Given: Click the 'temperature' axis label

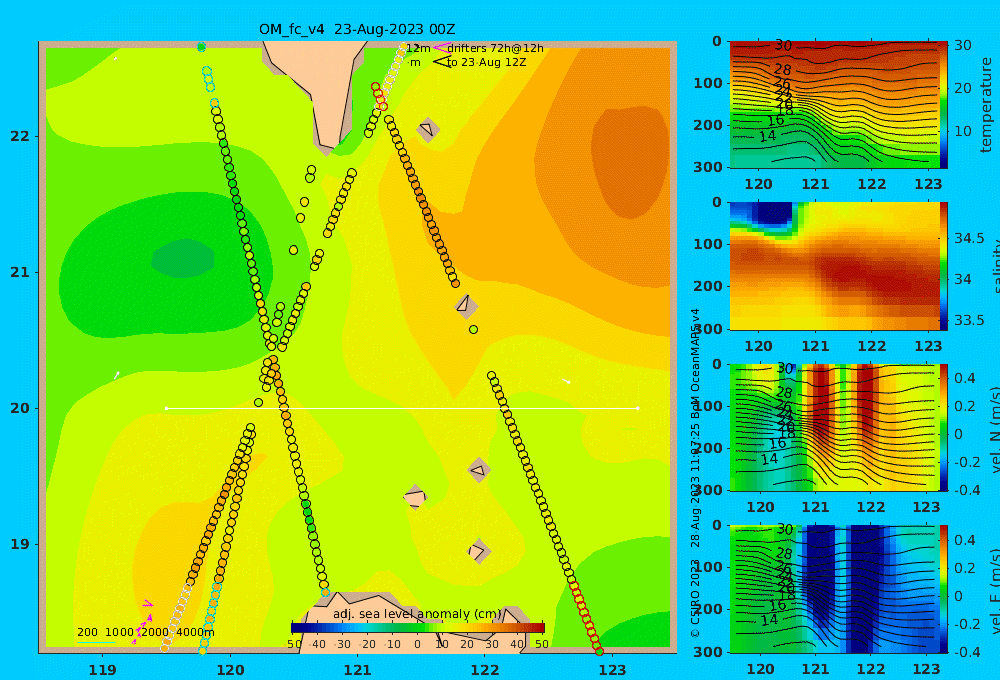Looking at the screenshot, I should coord(986,105).
